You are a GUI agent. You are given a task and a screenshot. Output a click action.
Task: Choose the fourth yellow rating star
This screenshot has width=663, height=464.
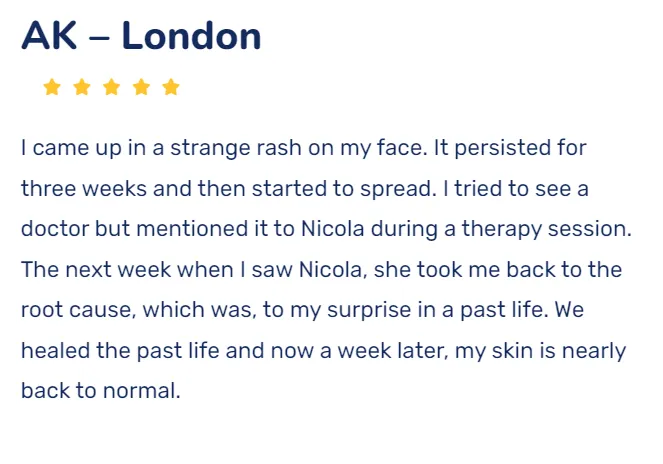[141, 87]
